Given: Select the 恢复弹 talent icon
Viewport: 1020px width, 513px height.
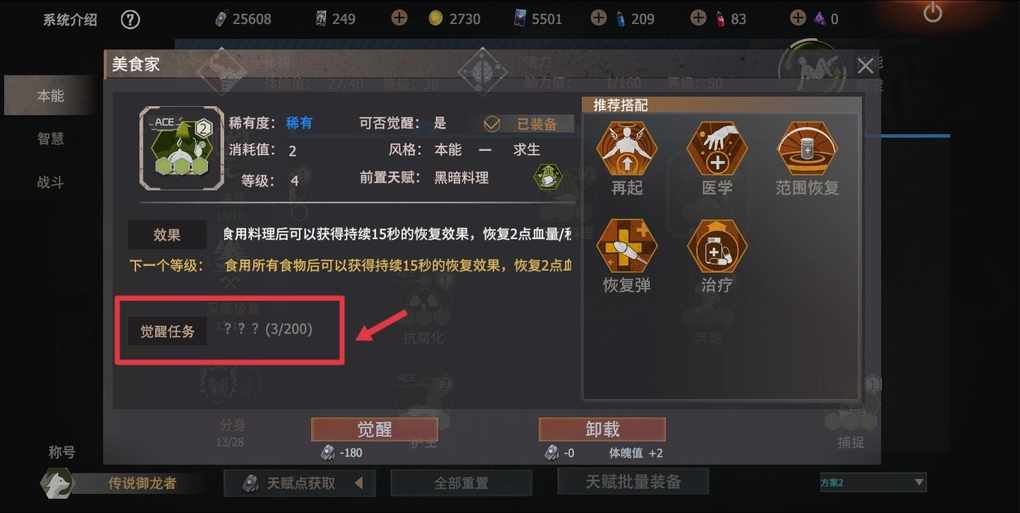Looking at the screenshot, I should 626,246.
